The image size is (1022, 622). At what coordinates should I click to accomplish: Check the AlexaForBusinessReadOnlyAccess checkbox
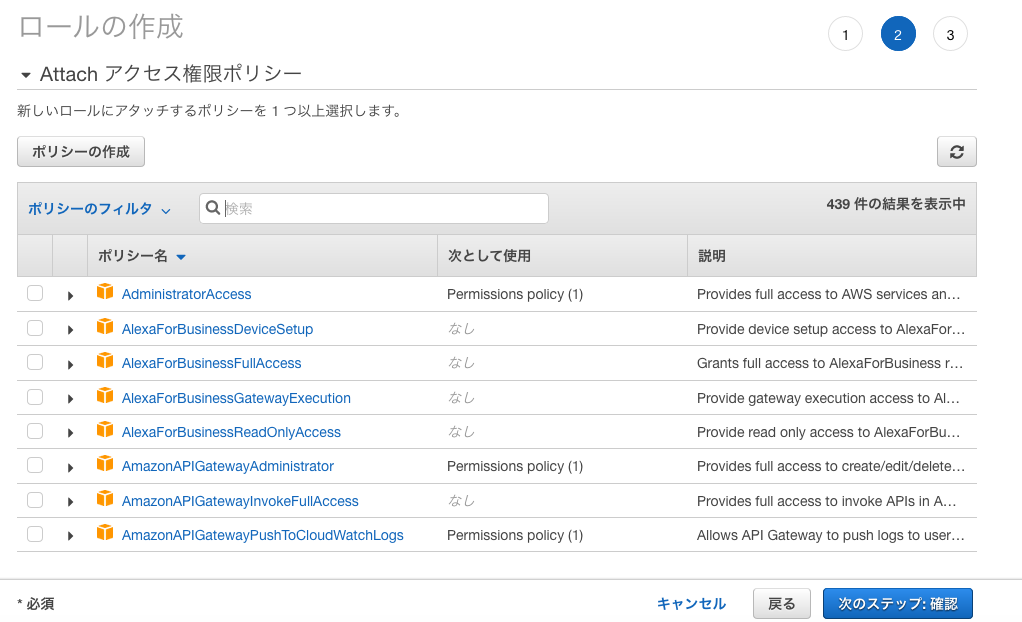point(34,431)
